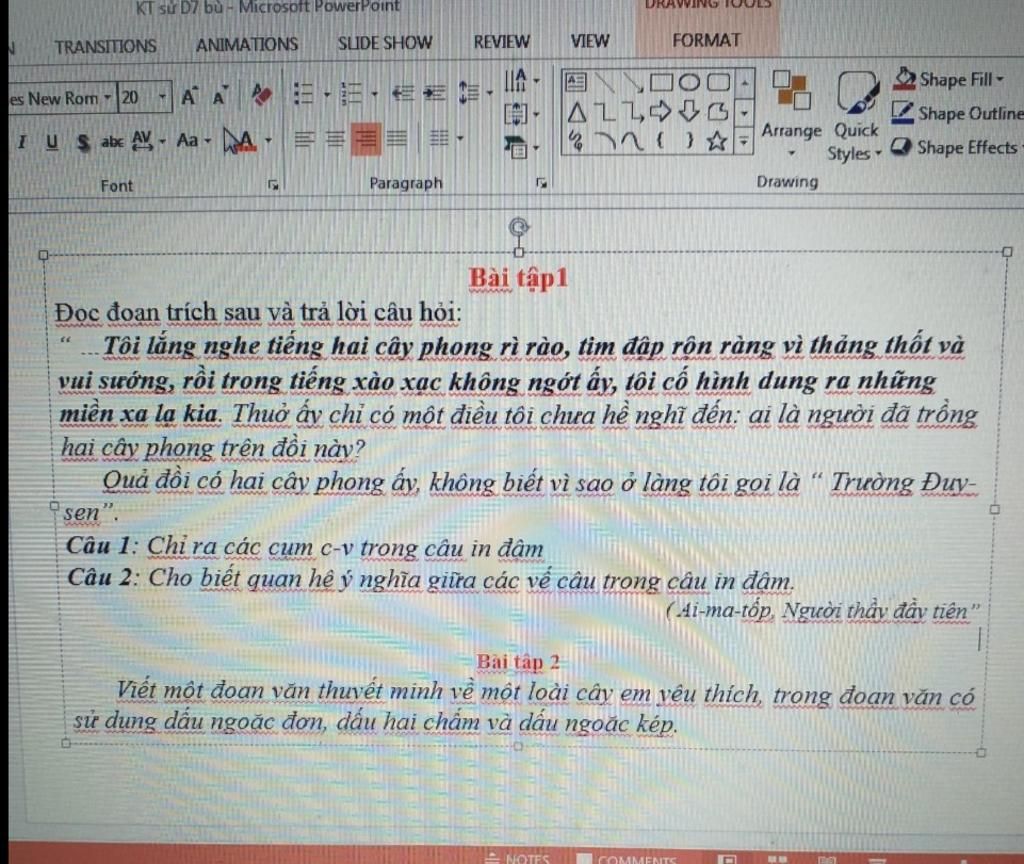
Task: Select the Curve shape
Action: click(x=632, y=140)
